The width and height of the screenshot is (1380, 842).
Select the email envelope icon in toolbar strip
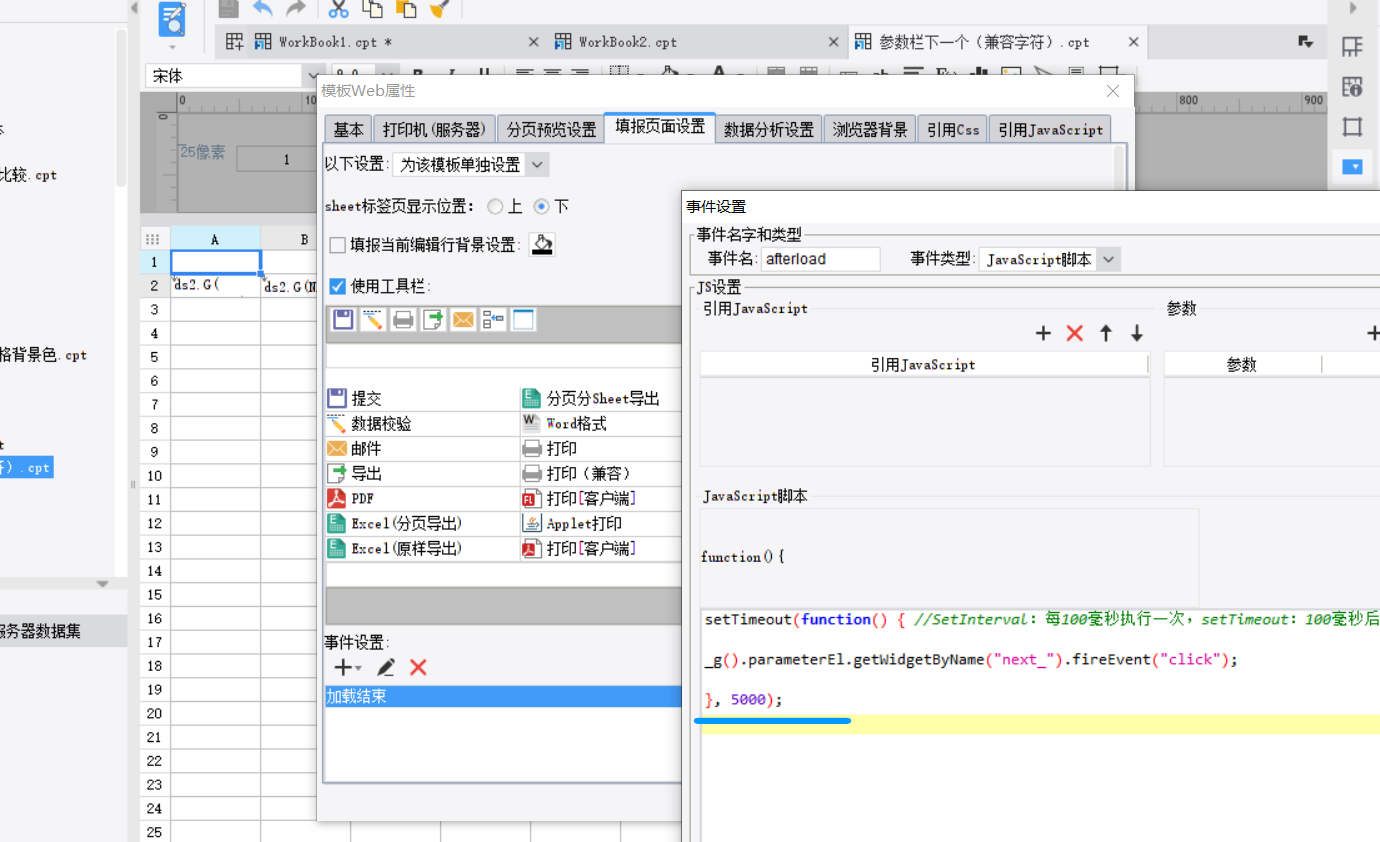tap(463, 320)
